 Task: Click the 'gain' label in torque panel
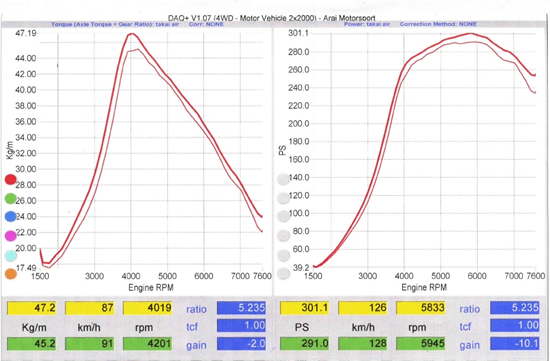click(196, 346)
